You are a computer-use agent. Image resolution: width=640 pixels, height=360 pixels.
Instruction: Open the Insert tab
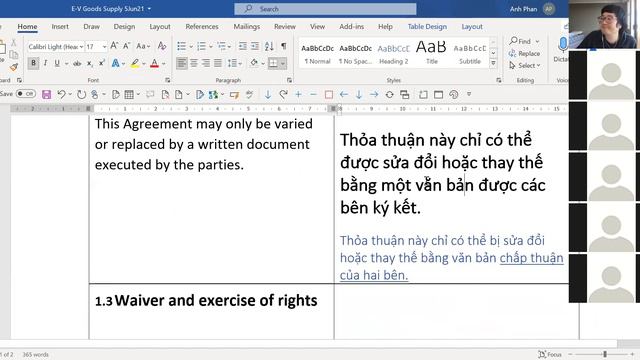[60, 27]
